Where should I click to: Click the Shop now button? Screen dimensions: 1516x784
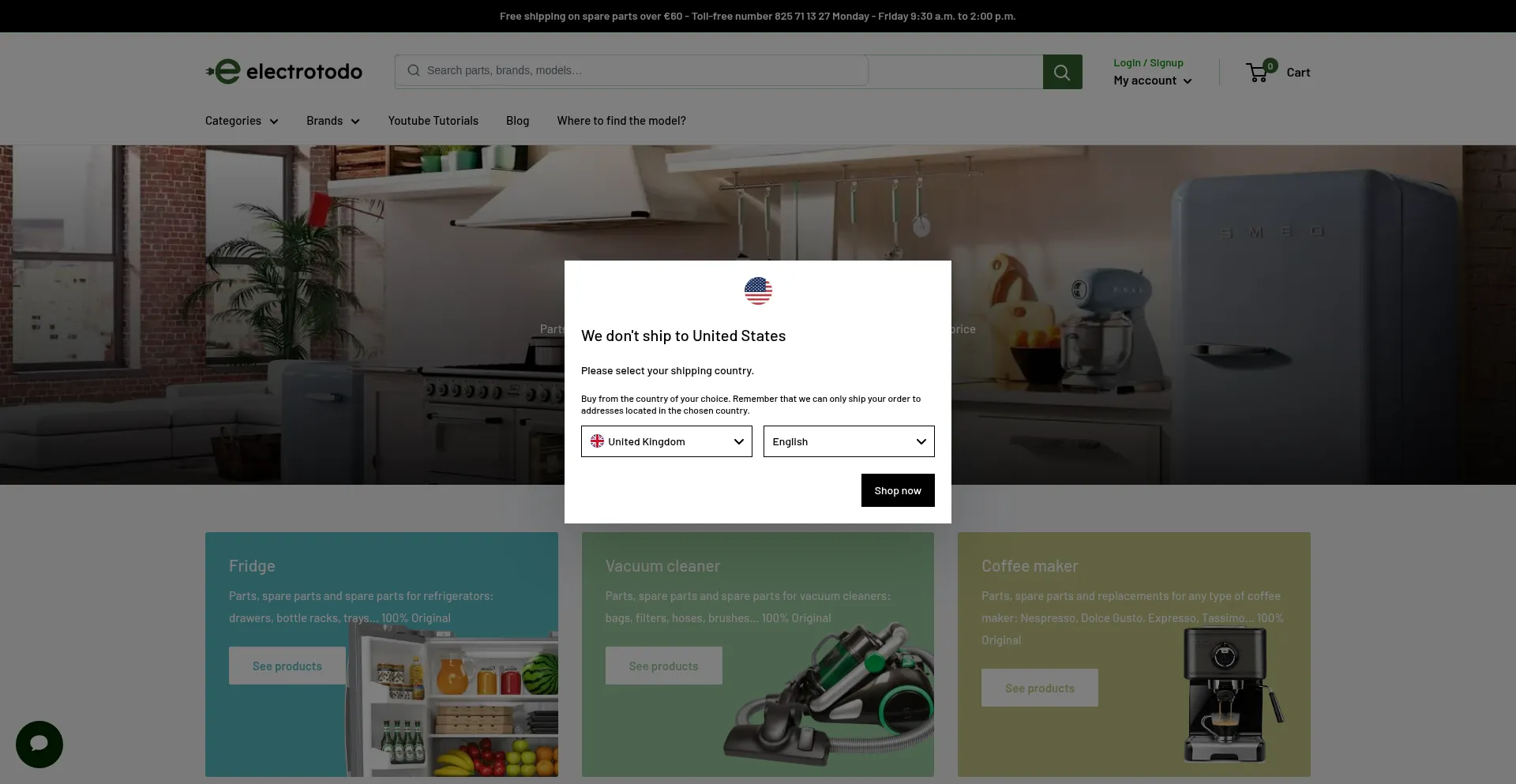click(898, 490)
